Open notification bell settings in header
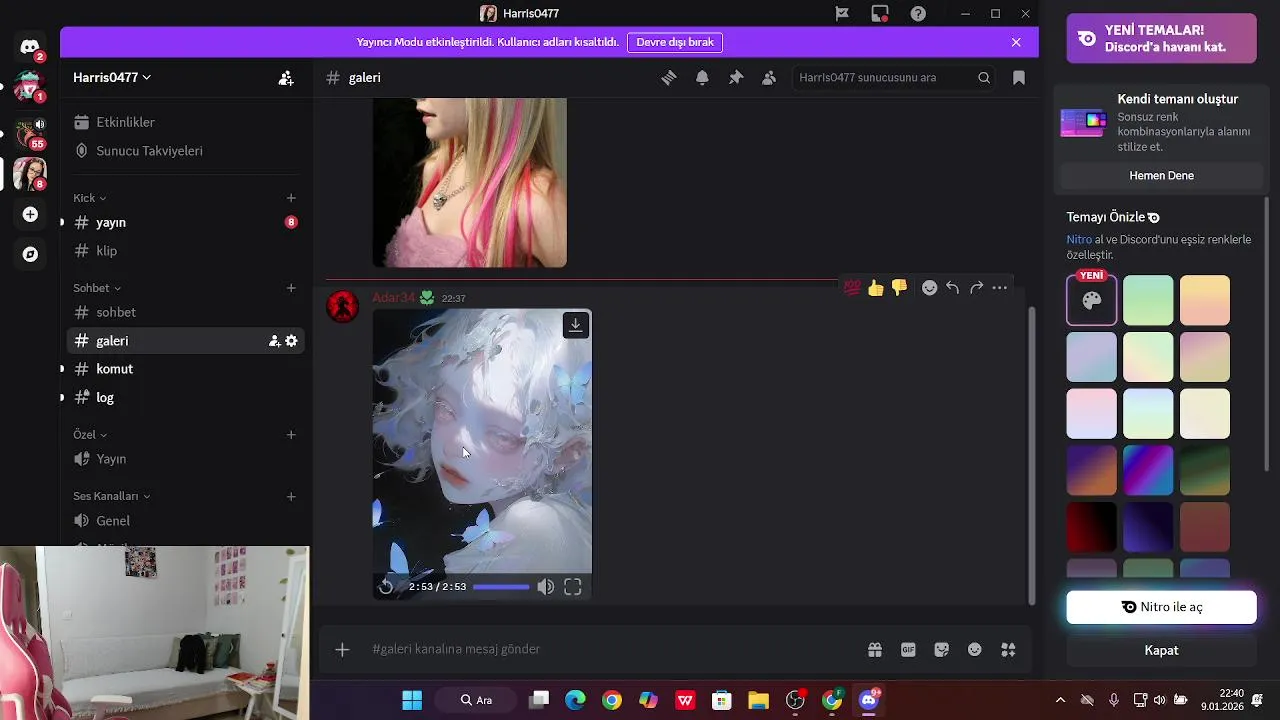The image size is (1280, 720). [702, 78]
